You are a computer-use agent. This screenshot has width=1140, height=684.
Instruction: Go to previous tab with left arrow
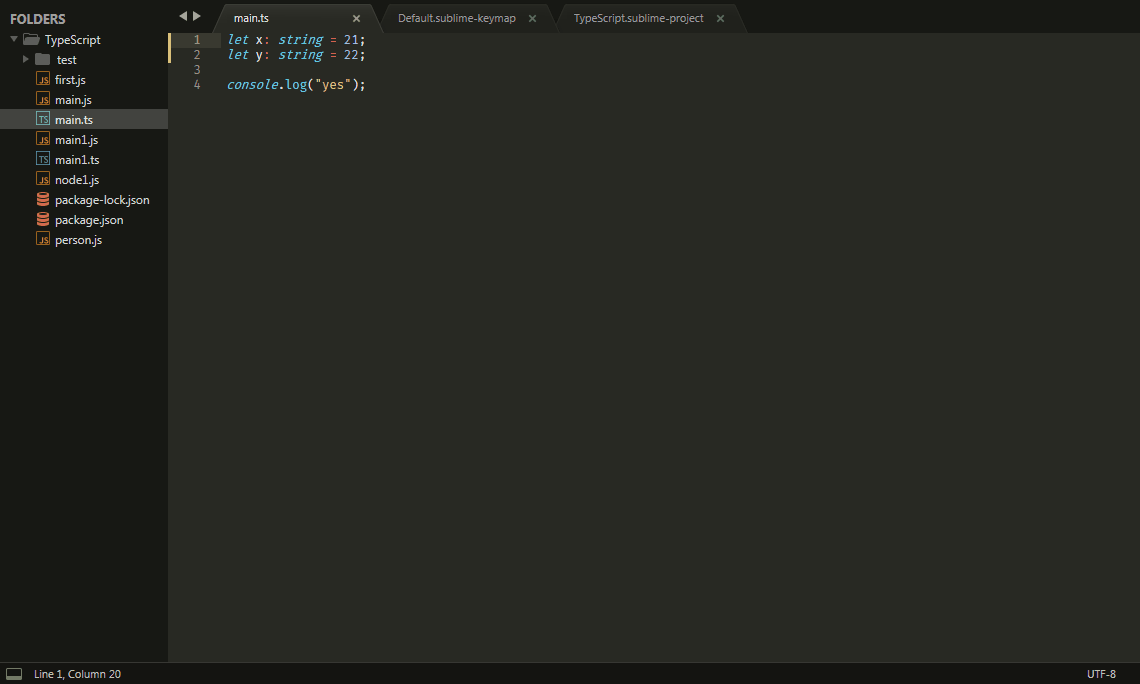[183, 16]
